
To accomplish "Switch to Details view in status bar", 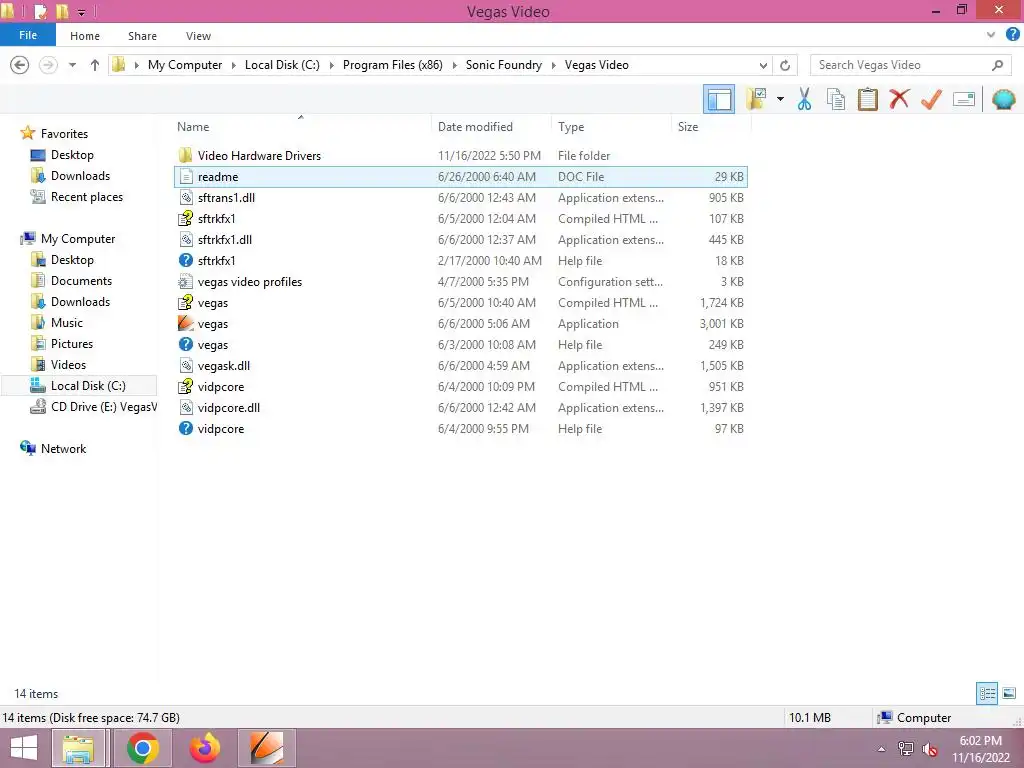I will pos(987,693).
